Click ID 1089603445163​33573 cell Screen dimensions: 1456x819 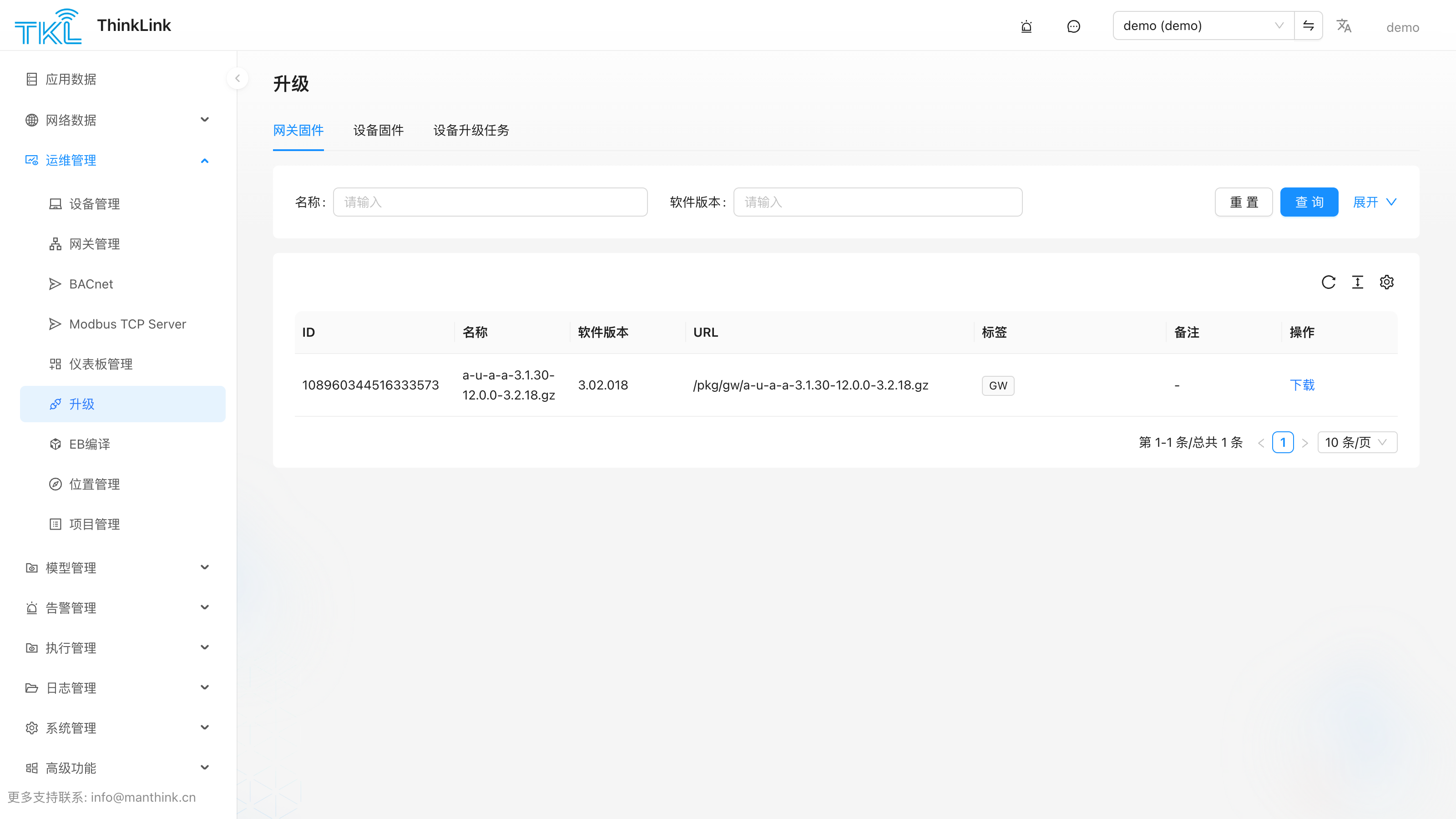pyautogui.click(x=371, y=385)
